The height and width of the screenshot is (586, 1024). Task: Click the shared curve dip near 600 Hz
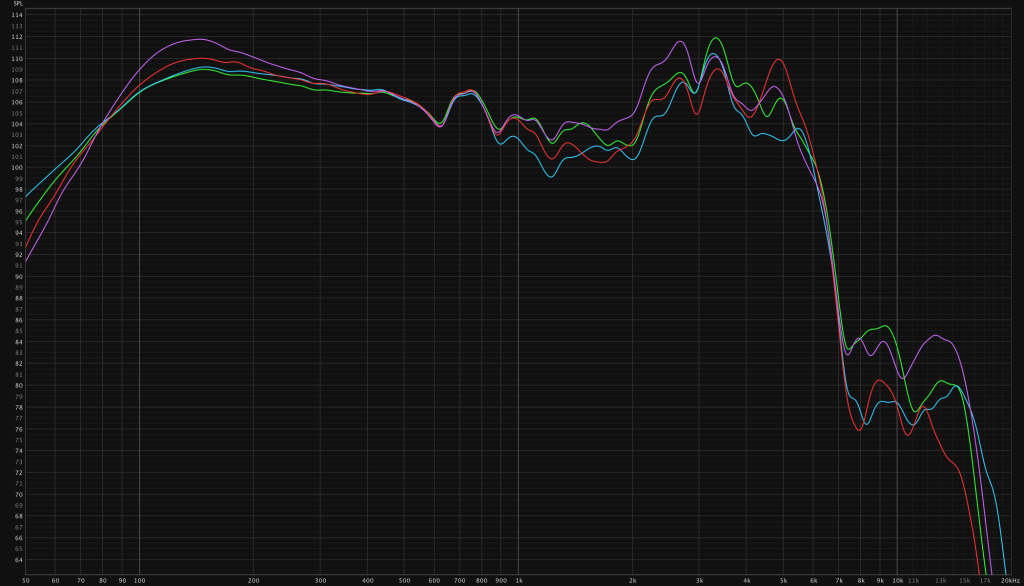point(440,125)
